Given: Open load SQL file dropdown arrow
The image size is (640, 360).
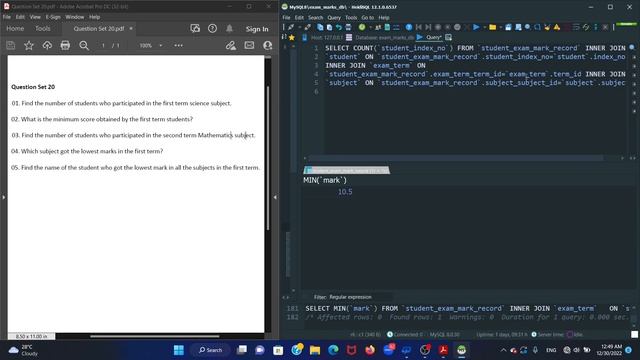Looking at the screenshot, I should click(x=500, y=27).
